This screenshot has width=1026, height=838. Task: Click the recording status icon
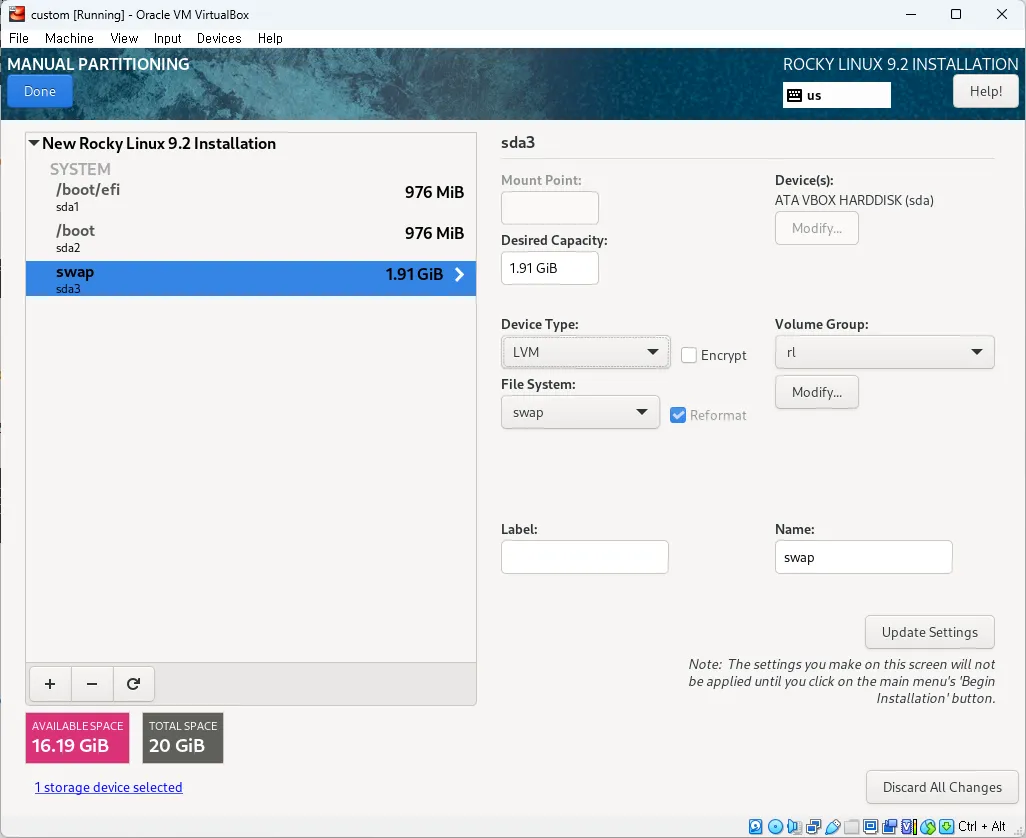(x=890, y=826)
